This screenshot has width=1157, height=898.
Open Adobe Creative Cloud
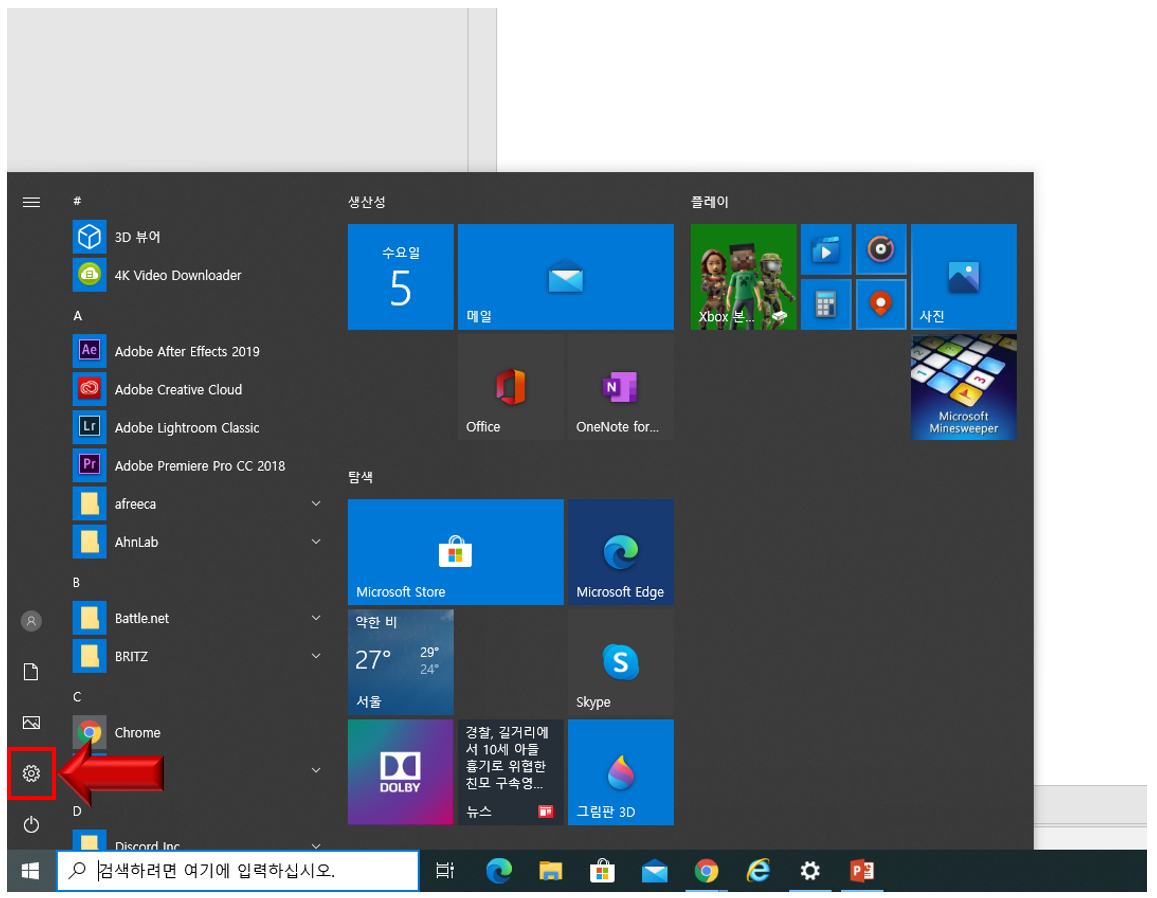tap(199, 390)
